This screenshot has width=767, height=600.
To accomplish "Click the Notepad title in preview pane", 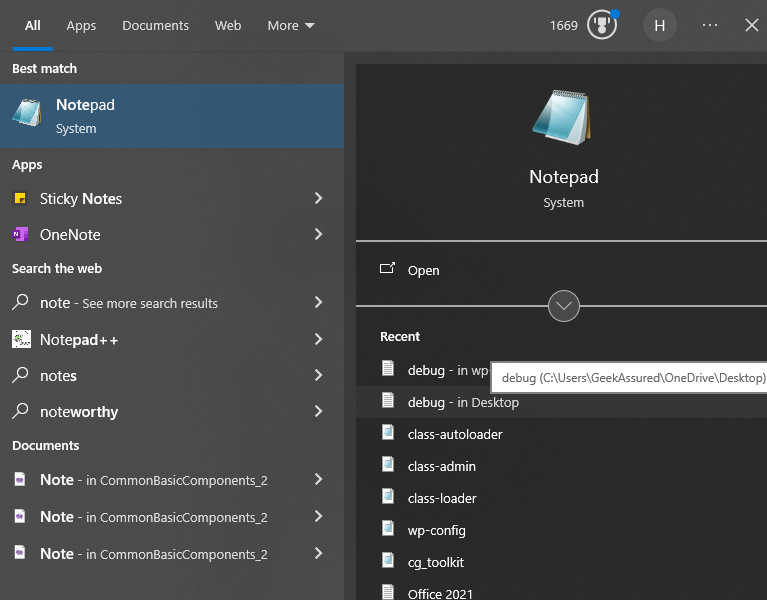I will [x=564, y=177].
